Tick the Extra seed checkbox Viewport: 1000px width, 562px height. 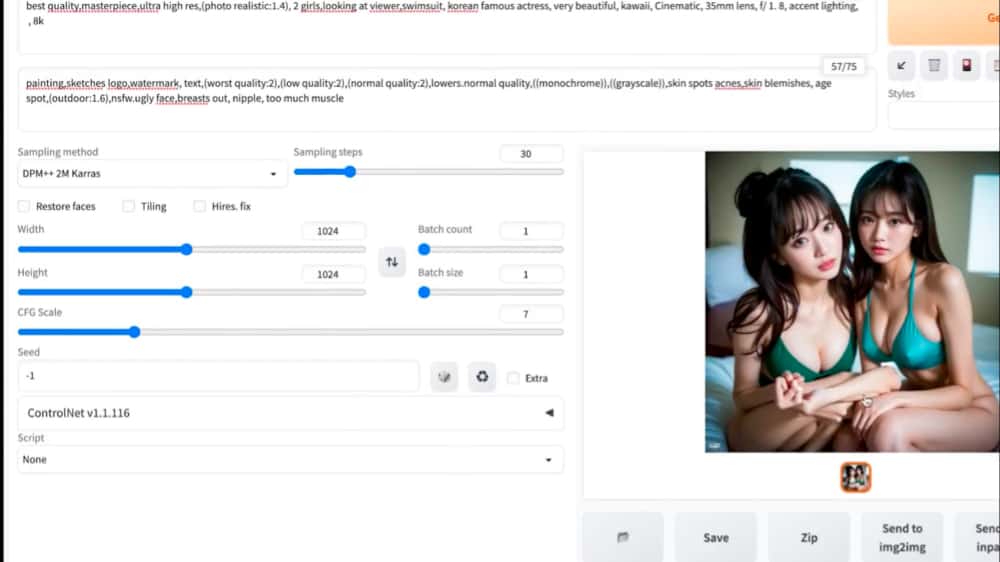(x=513, y=378)
